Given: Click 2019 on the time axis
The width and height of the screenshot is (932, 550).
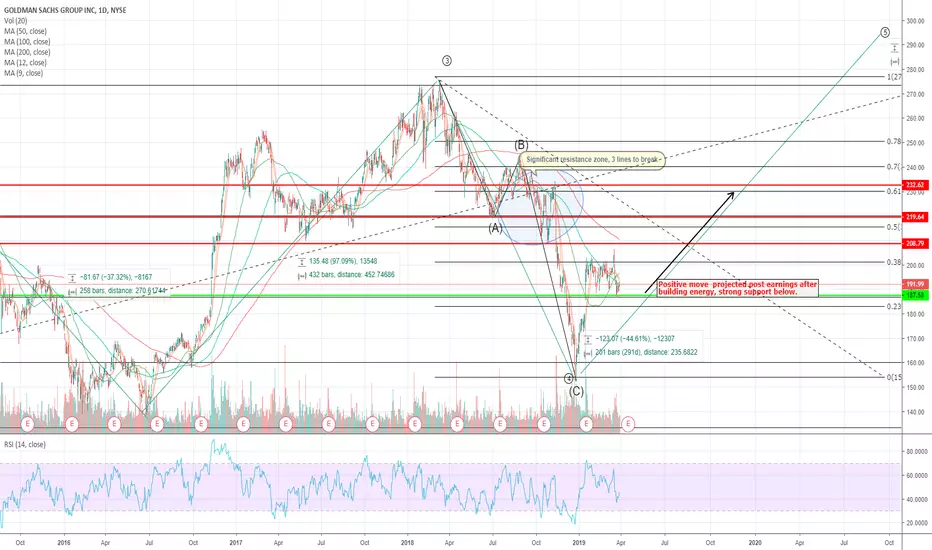Looking at the screenshot, I should click(579, 543).
